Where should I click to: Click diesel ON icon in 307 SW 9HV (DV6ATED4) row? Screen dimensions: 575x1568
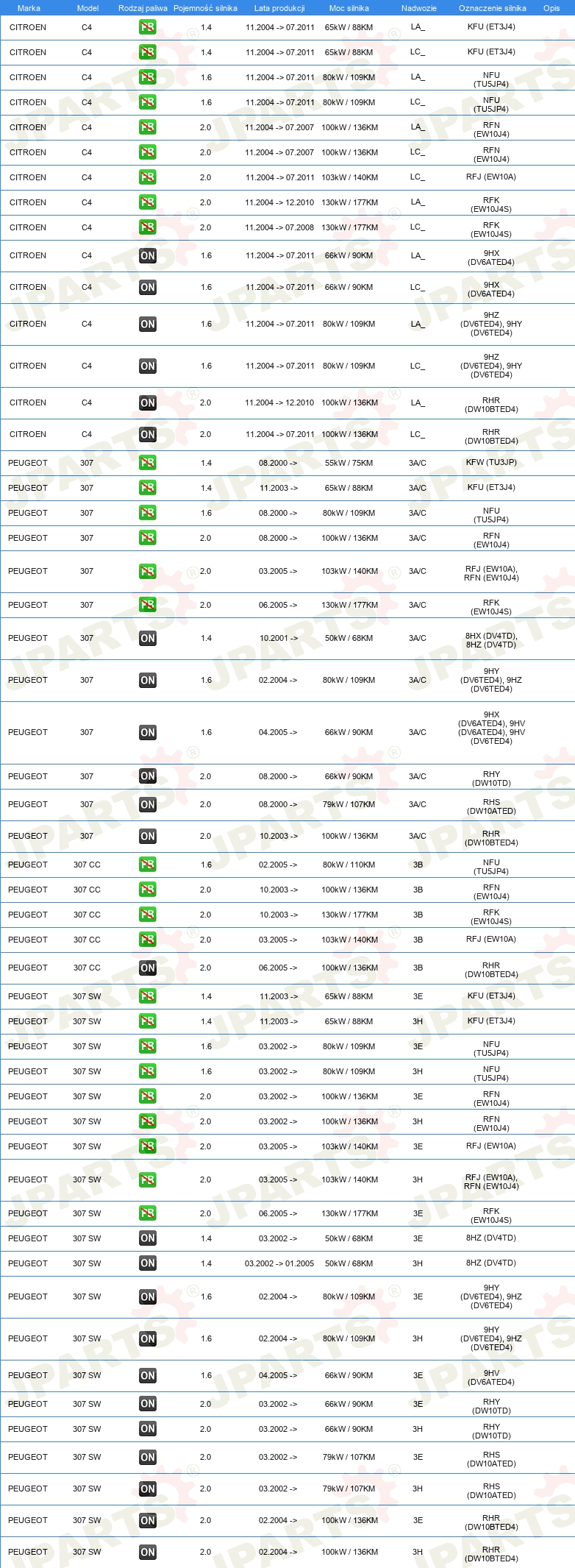coord(148,1376)
